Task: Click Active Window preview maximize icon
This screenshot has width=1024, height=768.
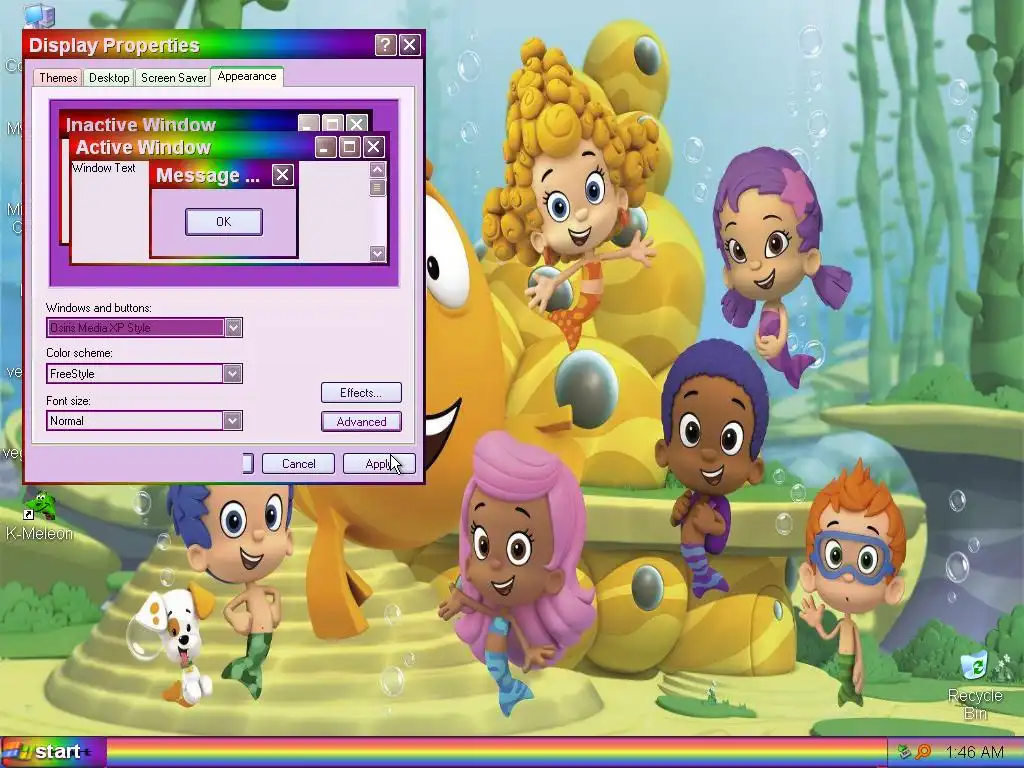Action: pos(349,147)
